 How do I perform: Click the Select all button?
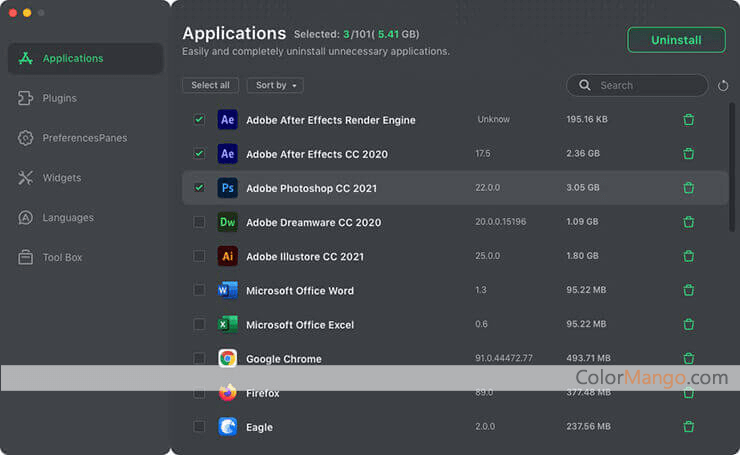point(210,86)
